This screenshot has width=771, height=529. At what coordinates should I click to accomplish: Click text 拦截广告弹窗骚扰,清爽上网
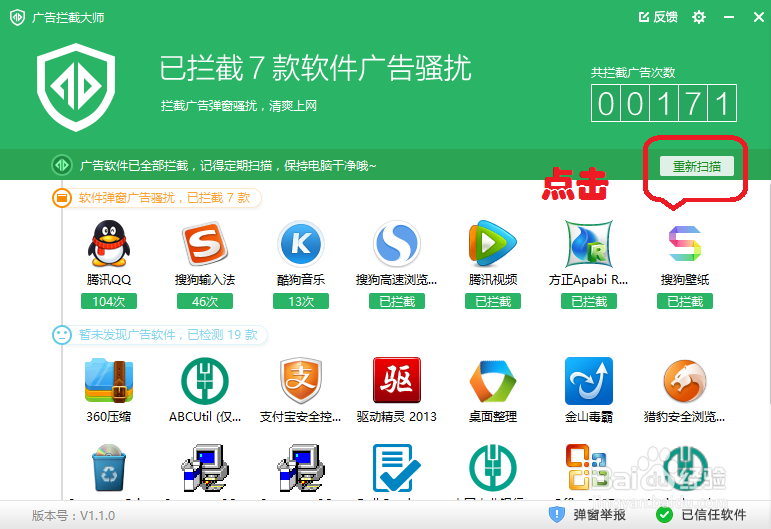pyautogui.click(x=239, y=106)
